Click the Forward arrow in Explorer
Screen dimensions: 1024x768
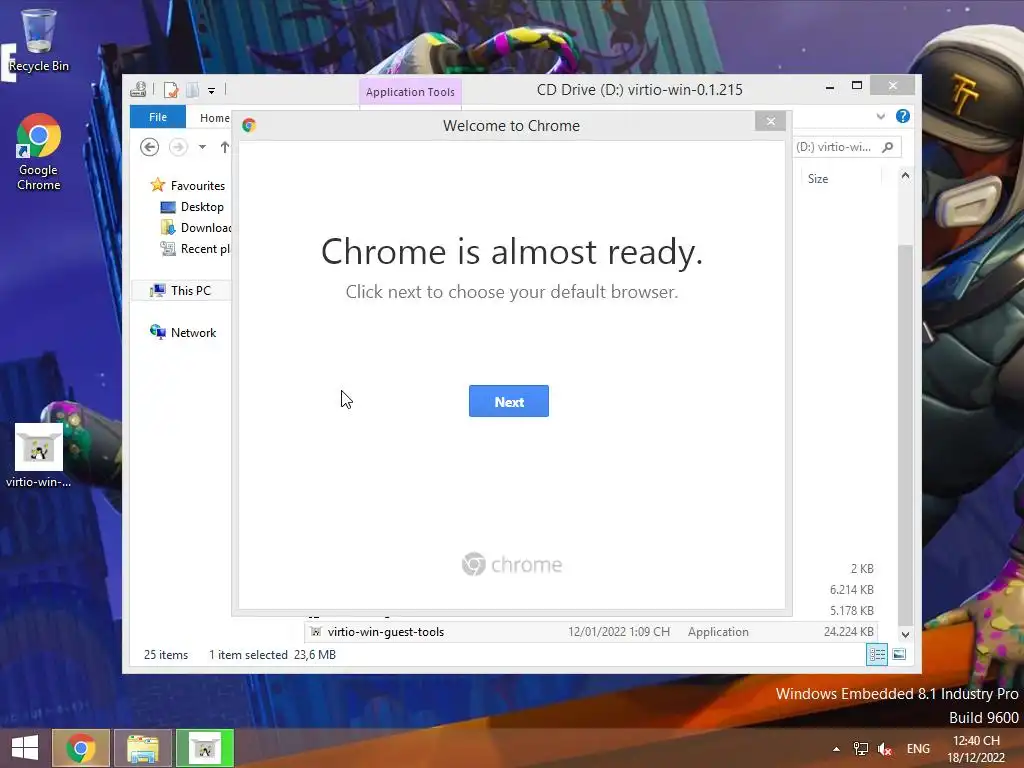tap(178, 147)
